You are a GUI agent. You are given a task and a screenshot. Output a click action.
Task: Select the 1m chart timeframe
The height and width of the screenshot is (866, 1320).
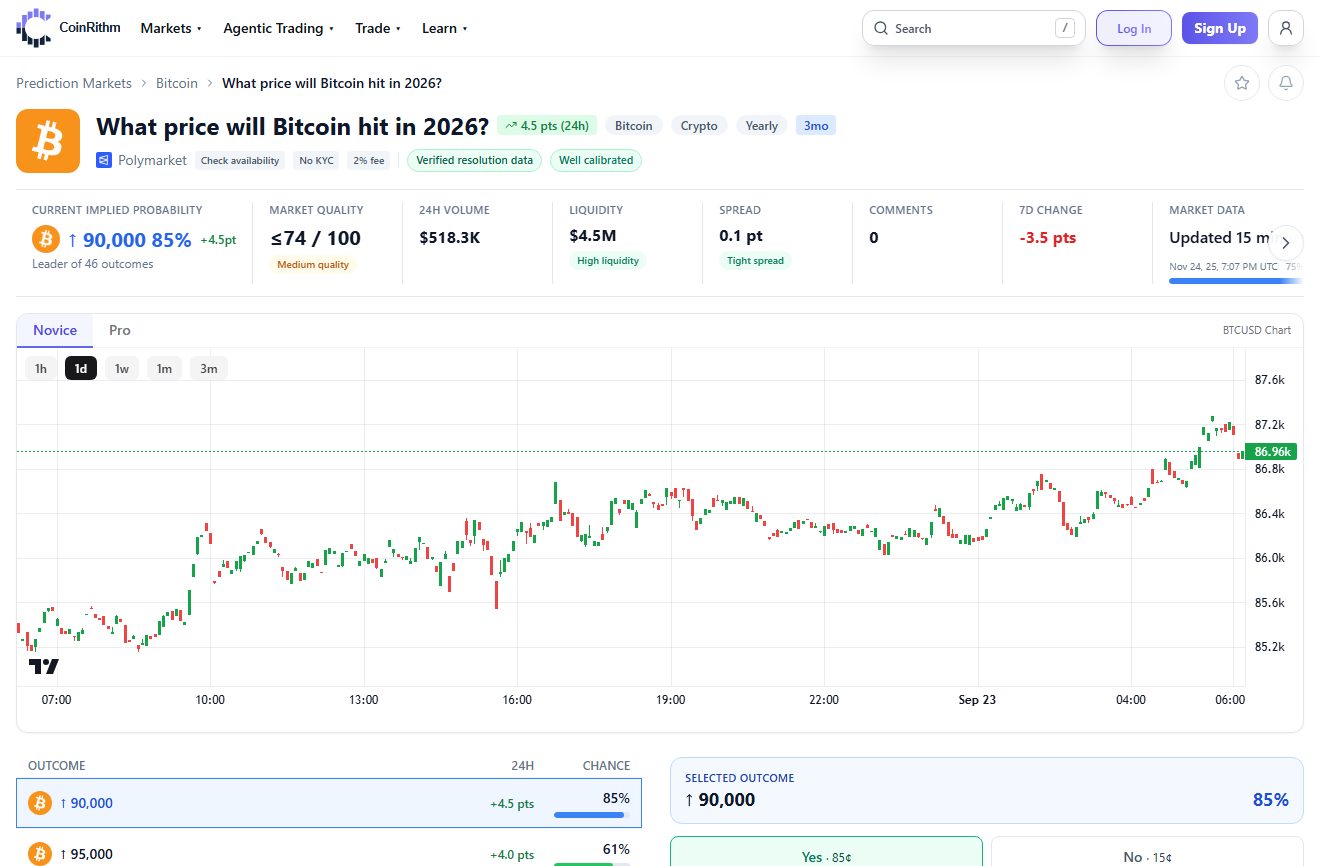[164, 368]
